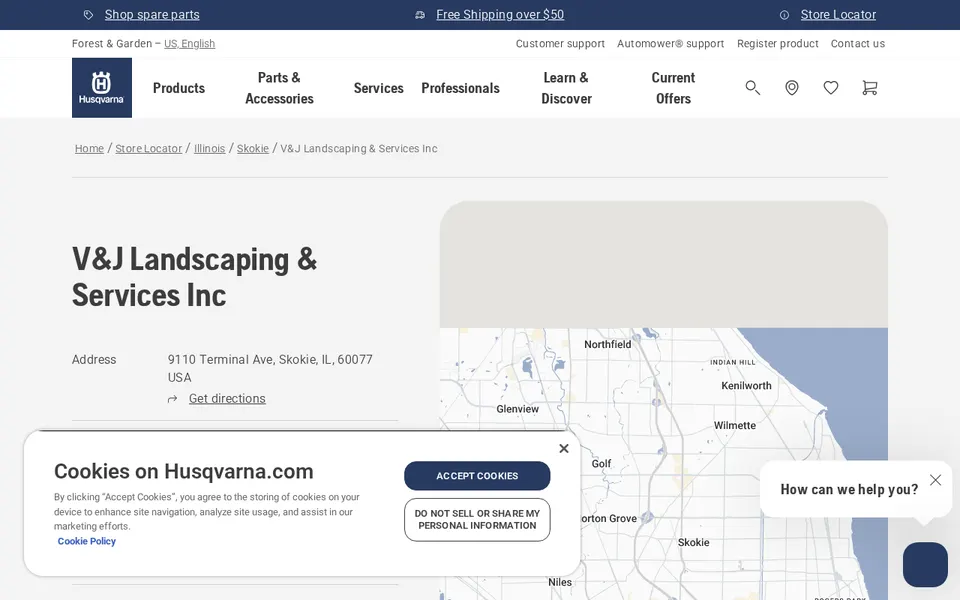Open the Products menu

179,88
